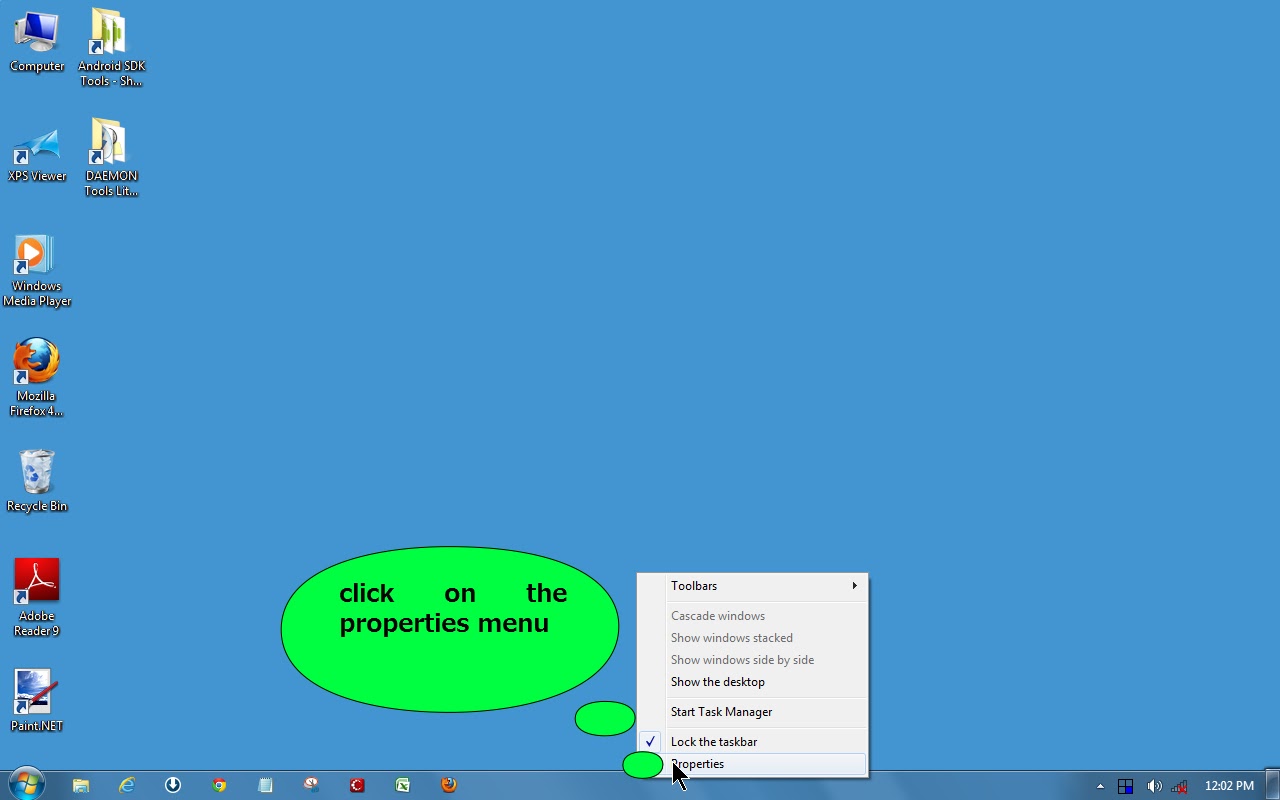Choose Show the desktop from the menu
This screenshot has width=1280, height=800.
click(718, 681)
